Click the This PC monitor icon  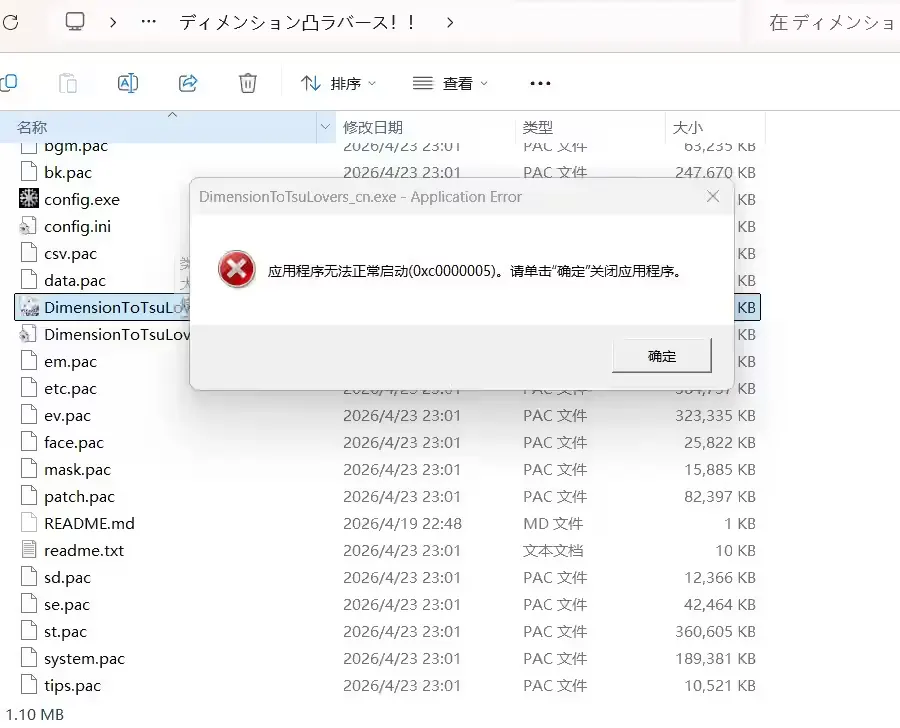(75, 22)
